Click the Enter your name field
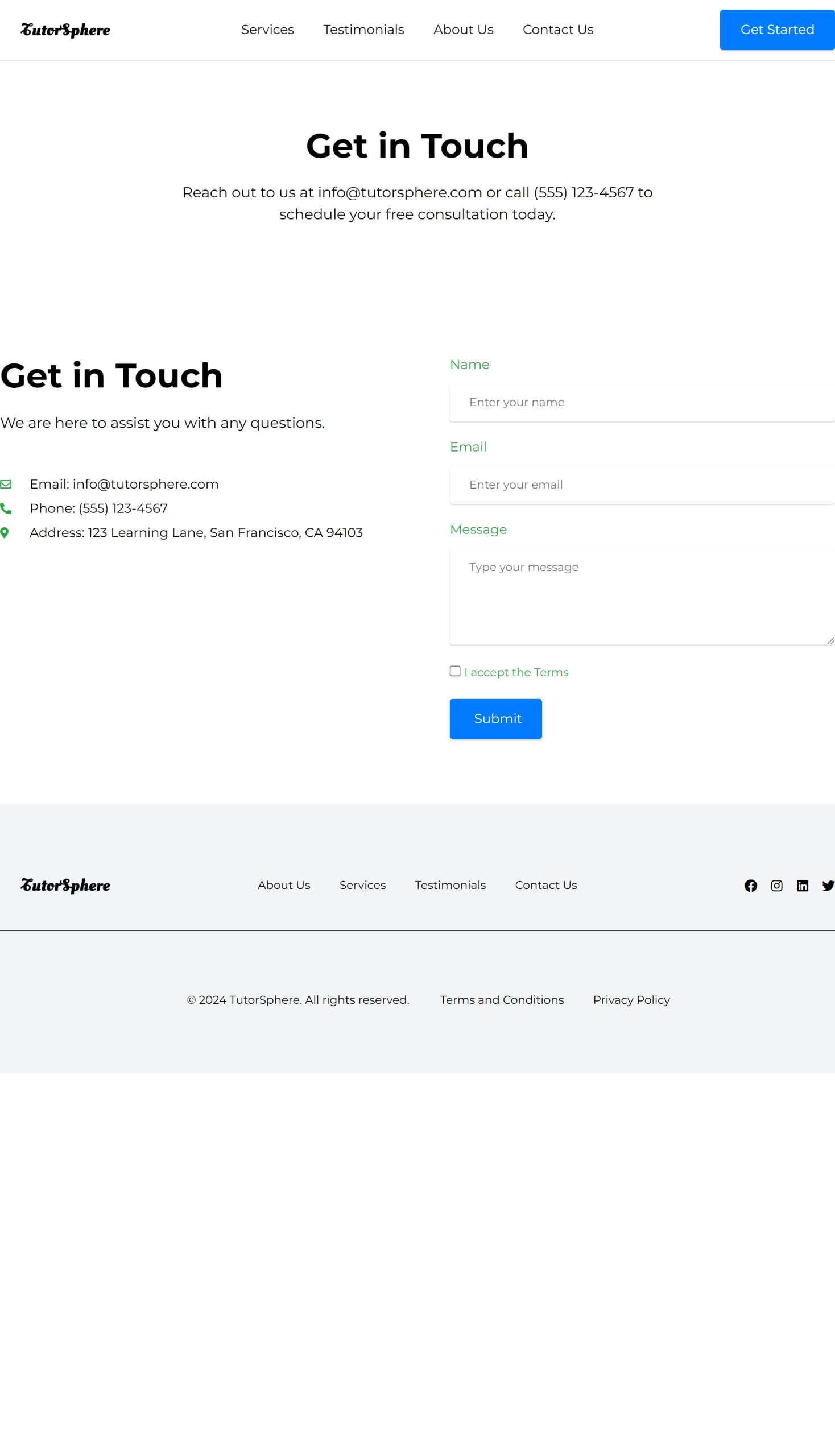This screenshot has width=835, height=1456. 641,402
